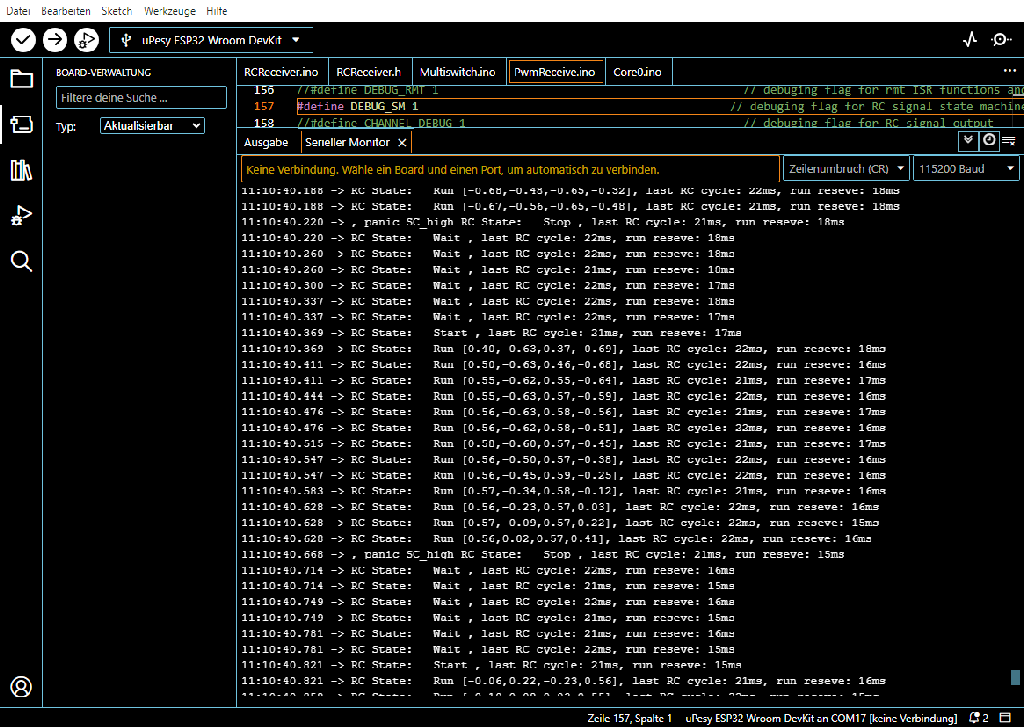Click the Verify sketch checkmark button

pos(23,40)
